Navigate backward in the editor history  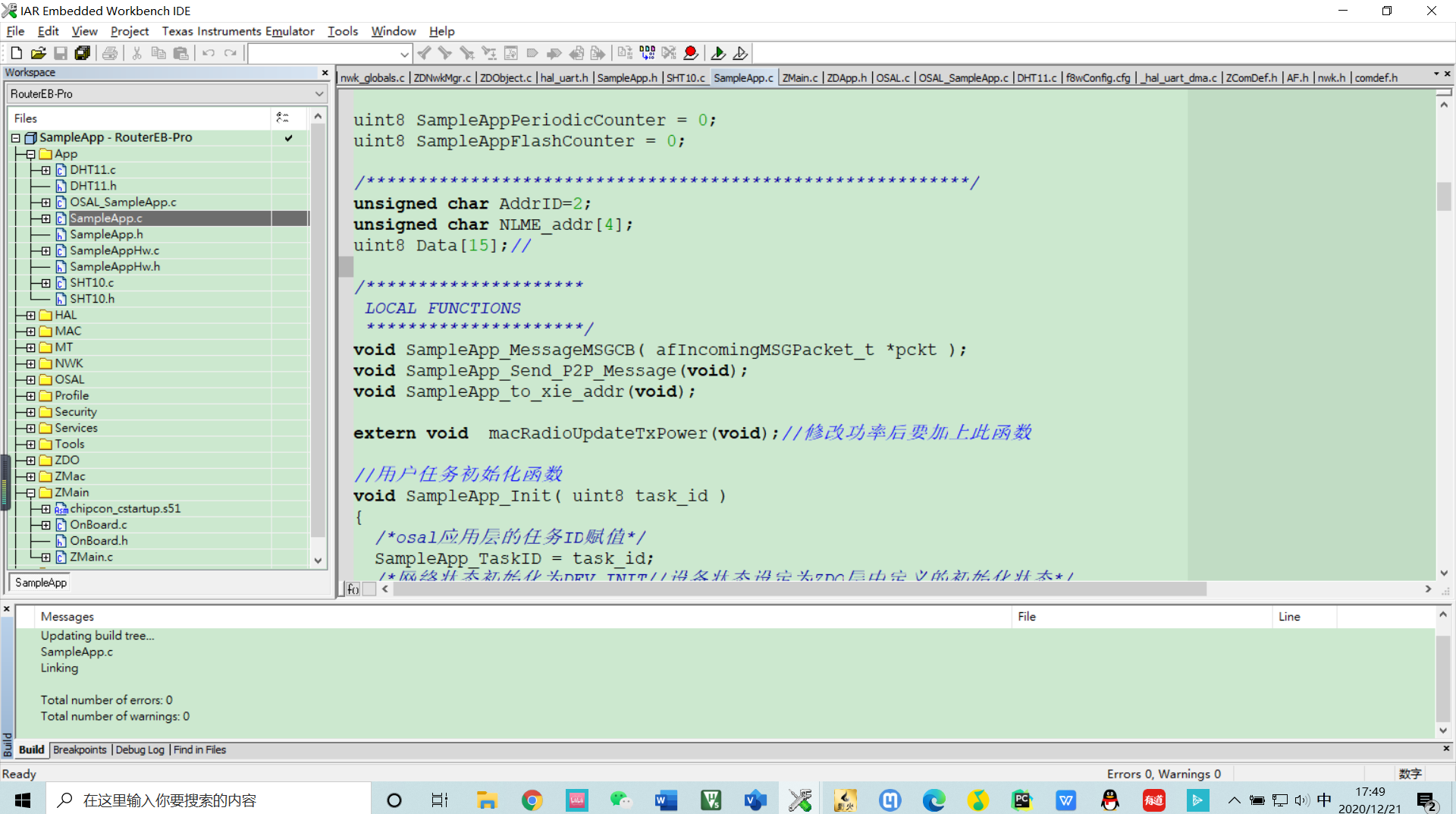pyautogui.click(x=576, y=53)
